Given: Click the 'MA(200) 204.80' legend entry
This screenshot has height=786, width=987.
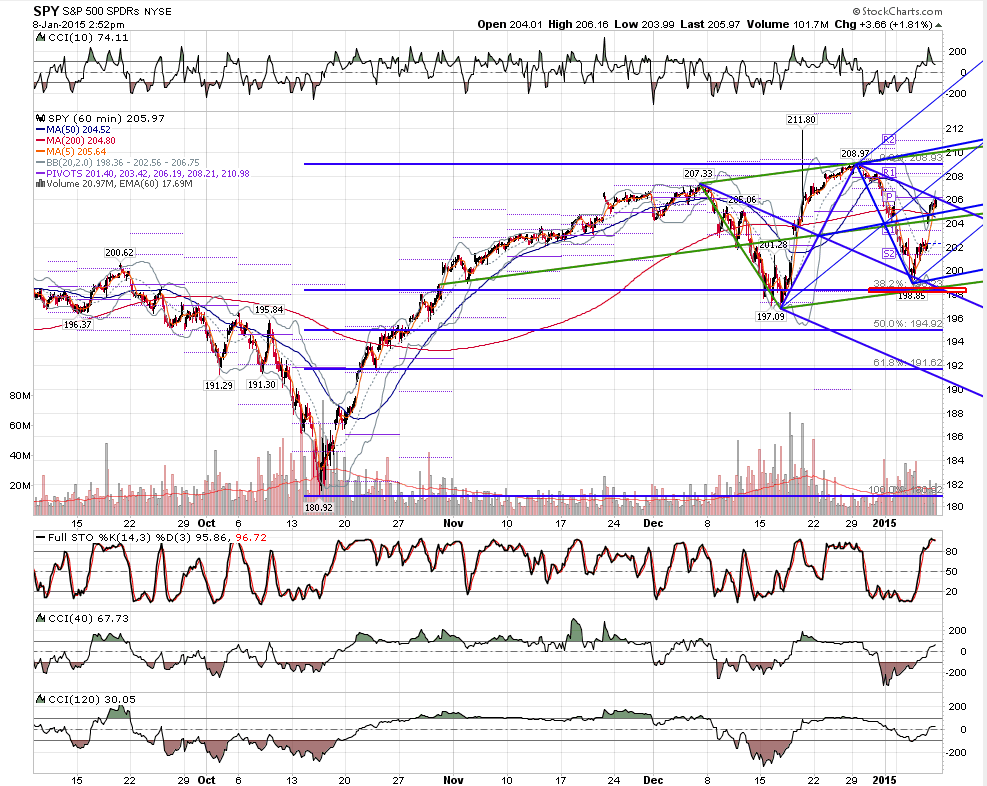Looking at the screenshot, I should pos(81,141).
